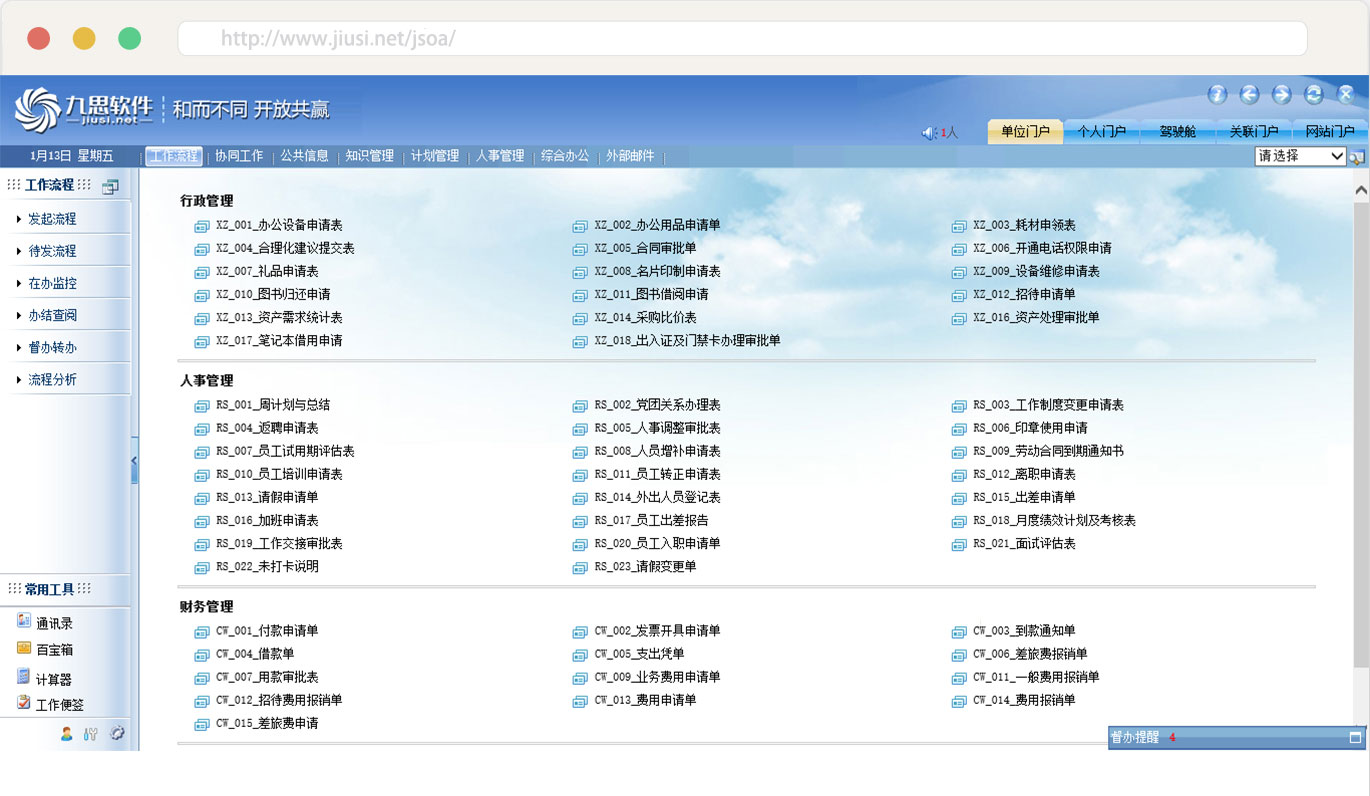Screen dimensions: 1370x796
Task: Maximize the 督办提醒 reminder panel
Action: tap(1355, 738)
